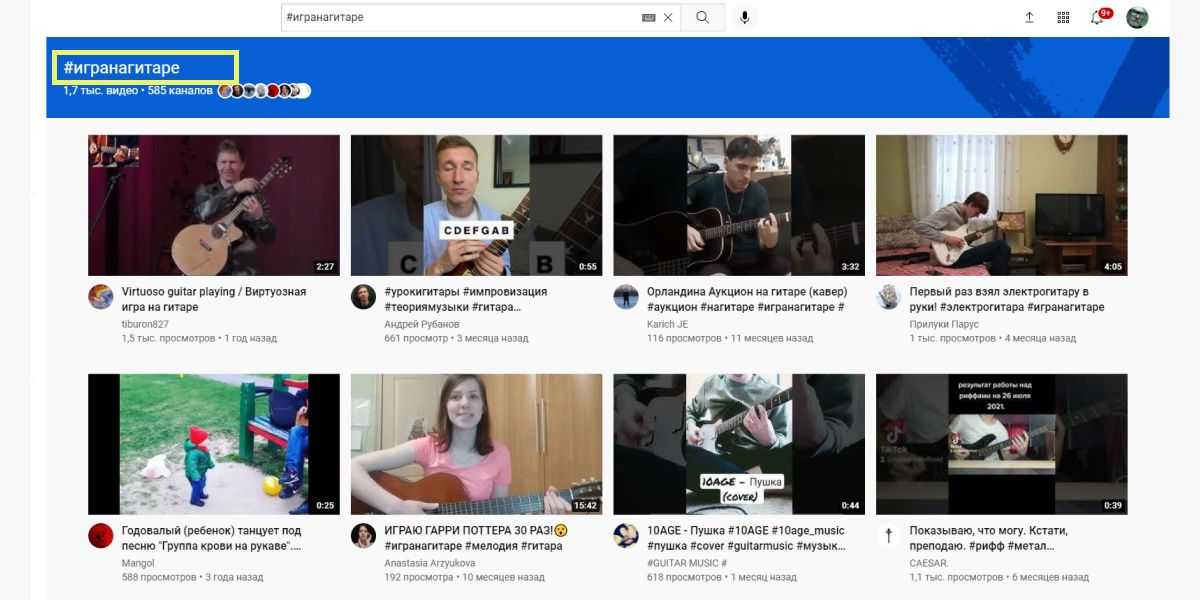
Task: Open the YouTube apps grid icon
Action: pos(1063,17)
